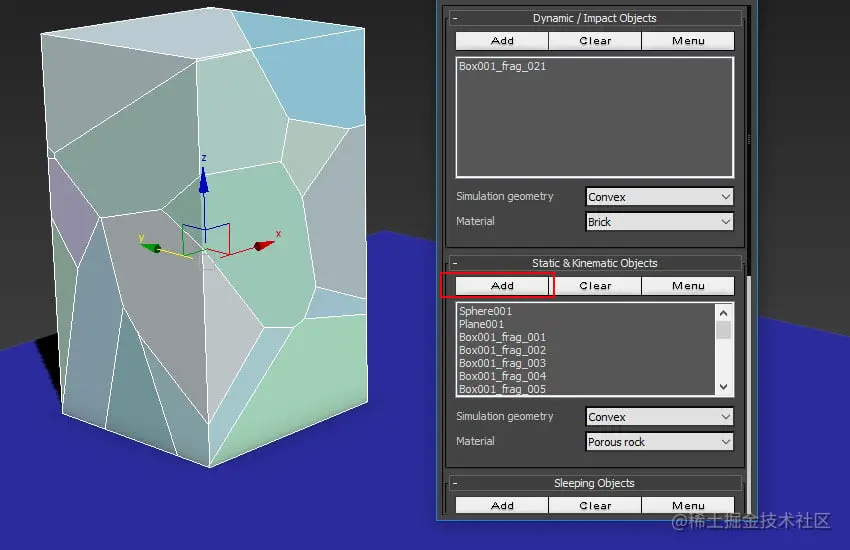
Task: Open Simulation geometry dropdown for static objects
Action: tap(660, 417)
